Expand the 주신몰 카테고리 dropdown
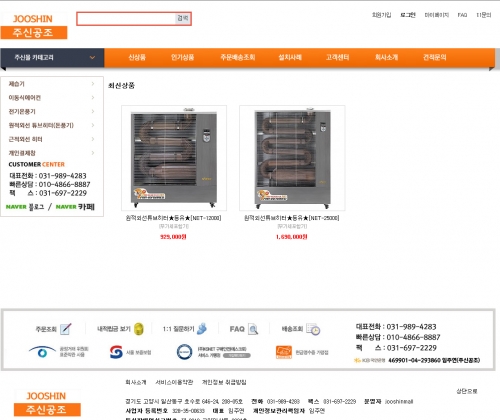Screen dimensions: 500x420 [92, 58]
